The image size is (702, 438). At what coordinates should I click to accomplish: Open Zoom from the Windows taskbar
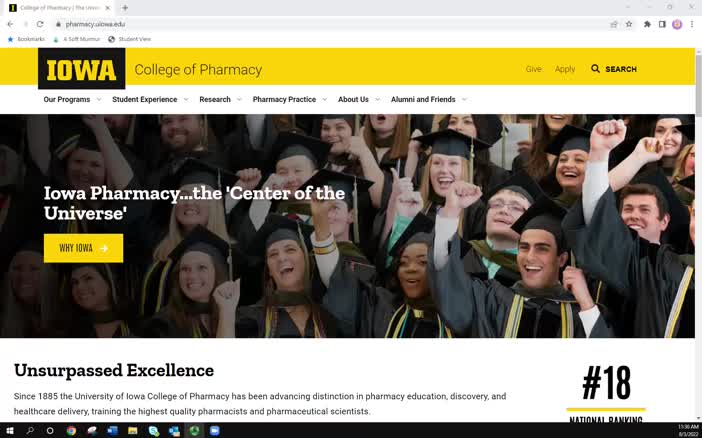click(x=215, y=431)
